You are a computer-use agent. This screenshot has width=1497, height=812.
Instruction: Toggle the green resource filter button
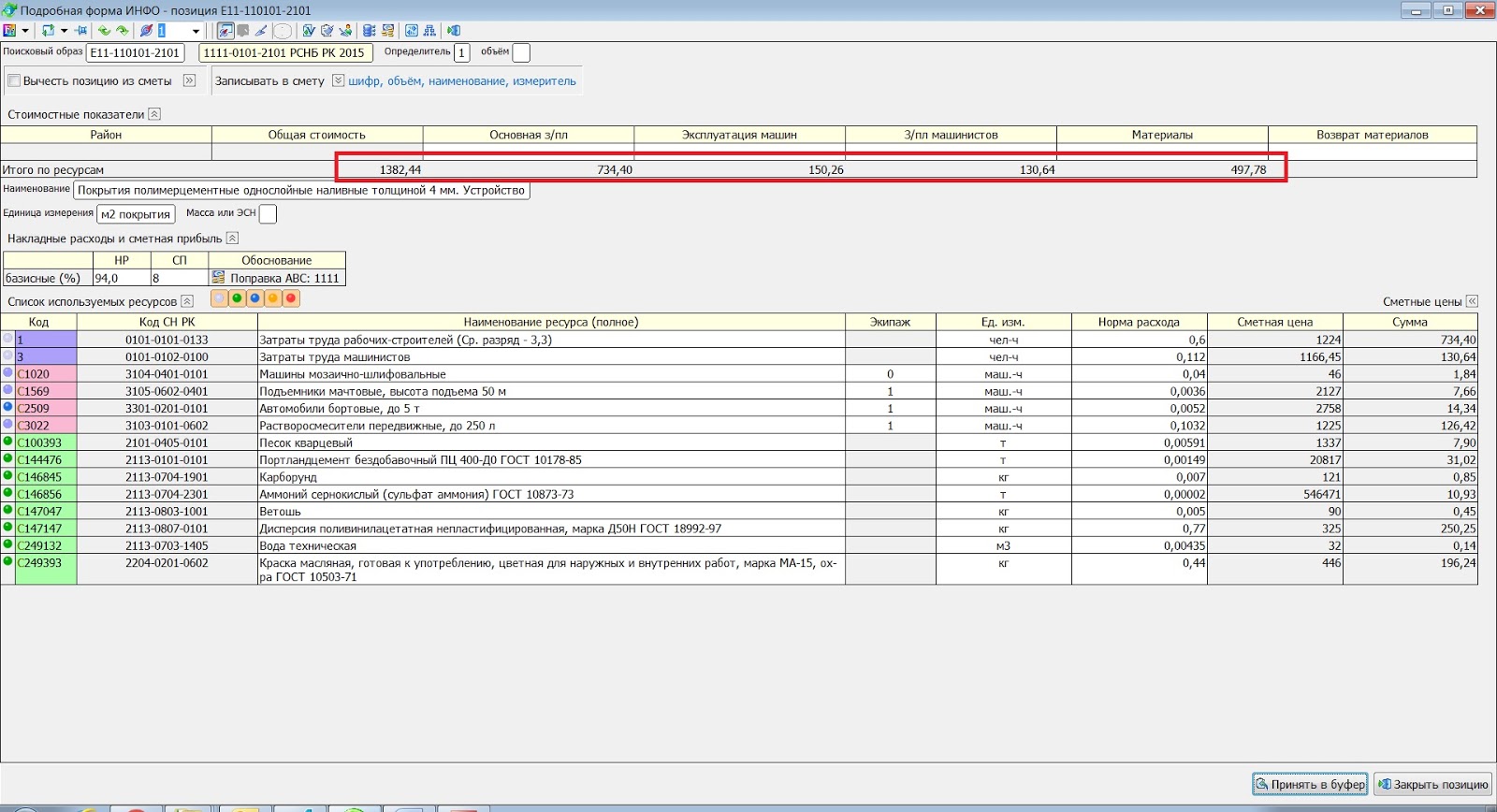pos(237,298)
